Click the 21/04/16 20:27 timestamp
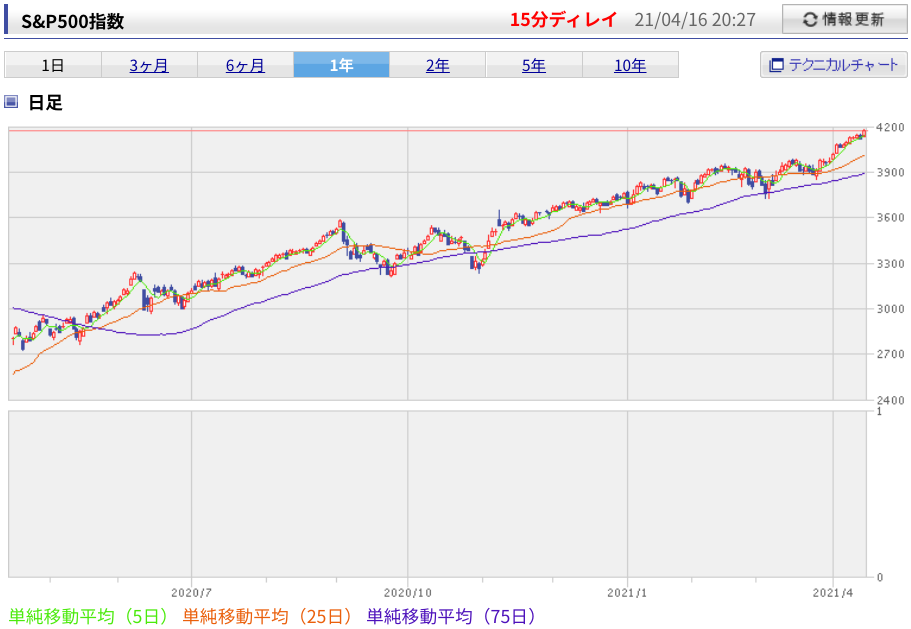The height and width of the screenshot is (629, 911). (695, 20)
